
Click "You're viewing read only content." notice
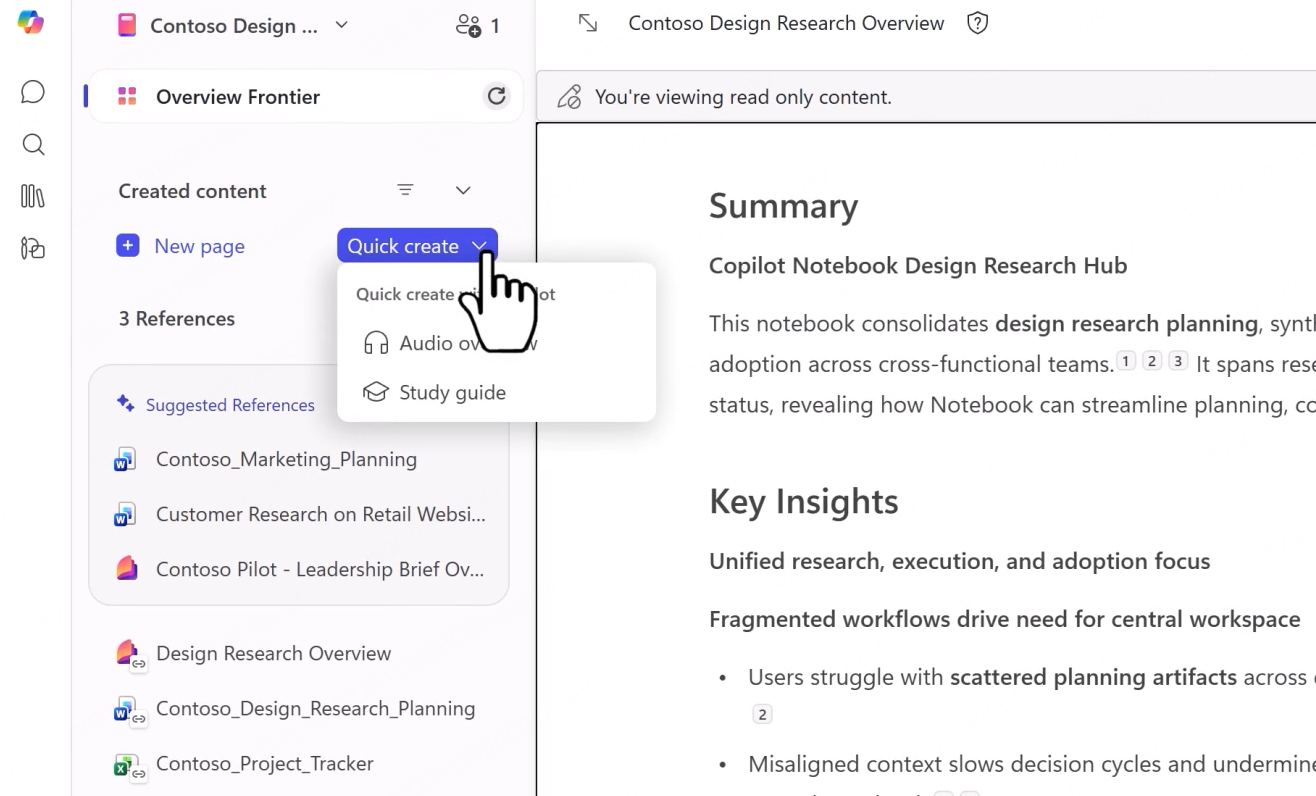tap(743, 97)
